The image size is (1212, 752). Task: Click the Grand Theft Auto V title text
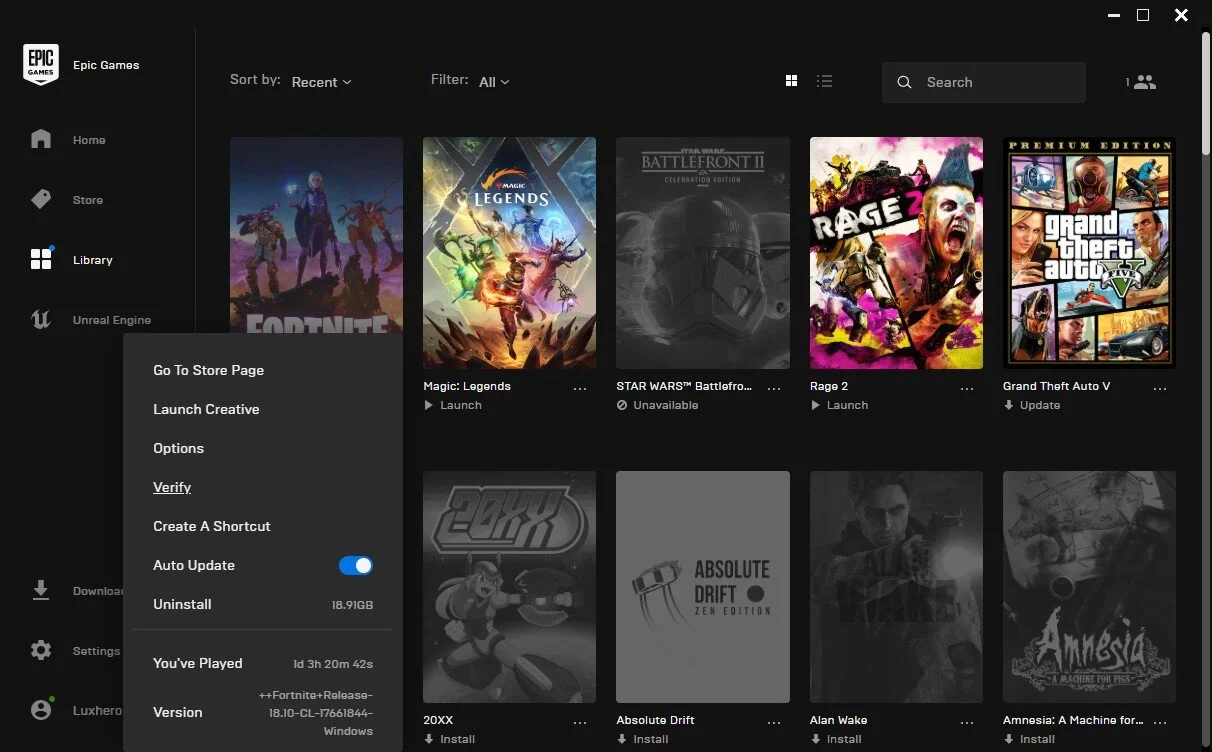pos(1056,386)
